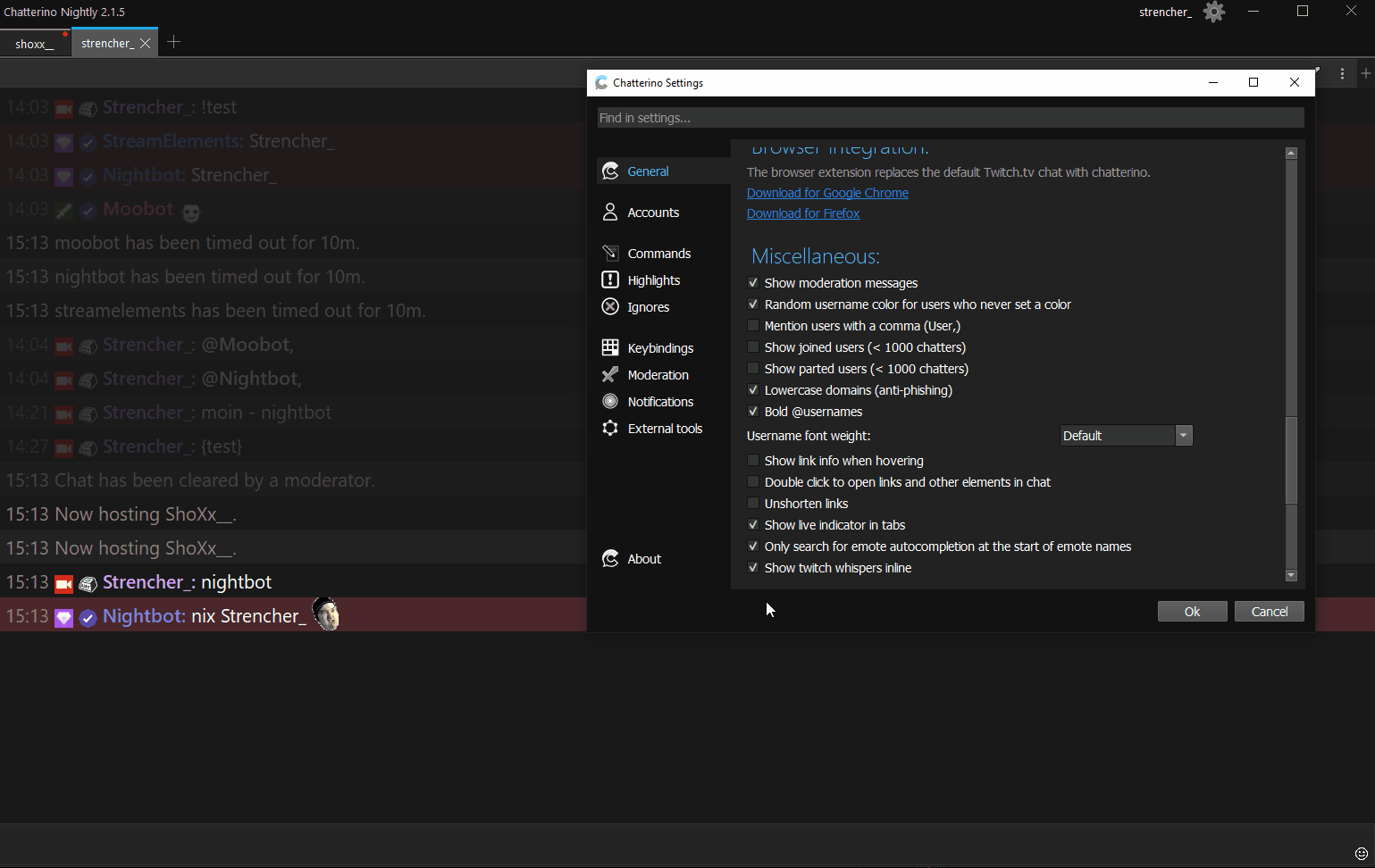Click Nightbot's verified checkmark badge at 15:13
Image resolution: width=1375 pixels, height=868 pixels.
88,618
